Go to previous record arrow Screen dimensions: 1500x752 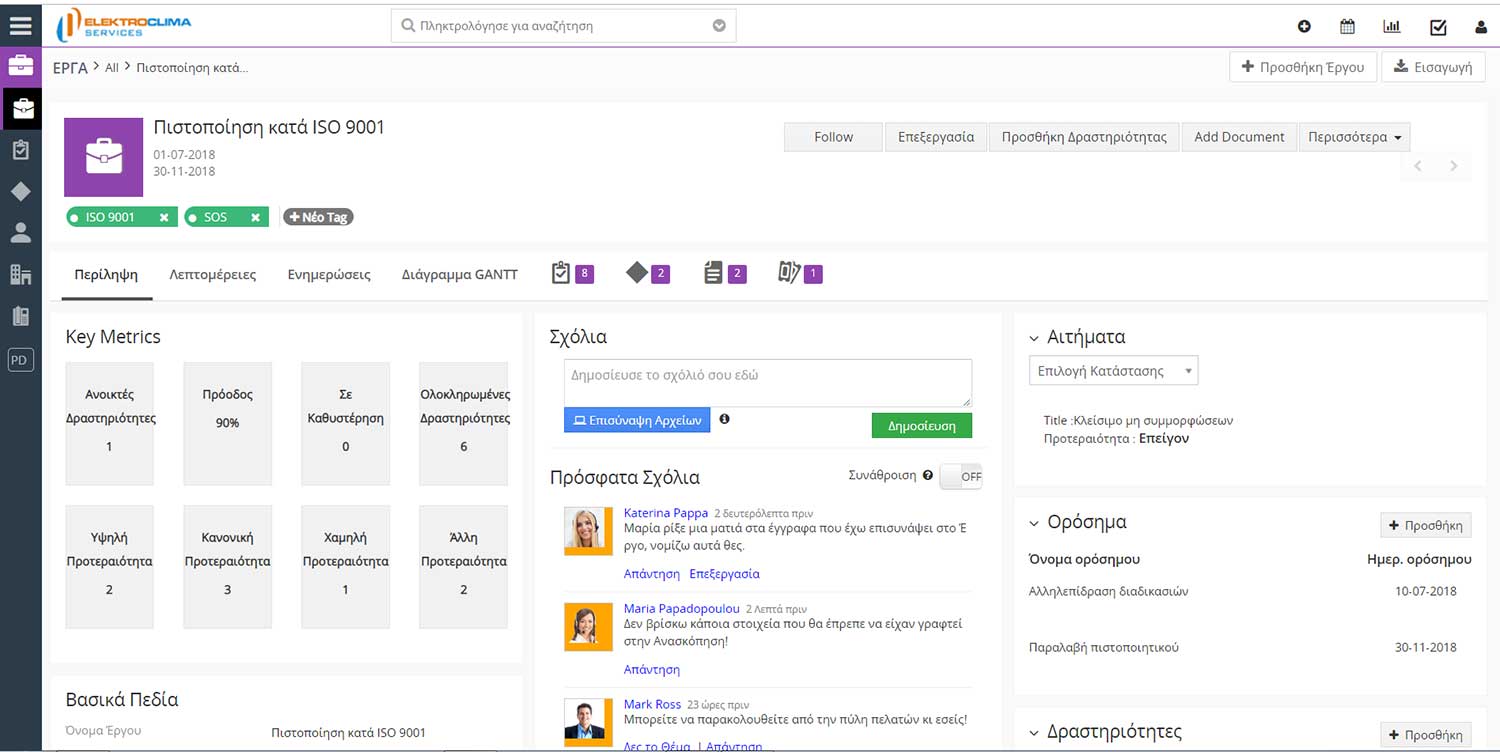coord(1418,166)
